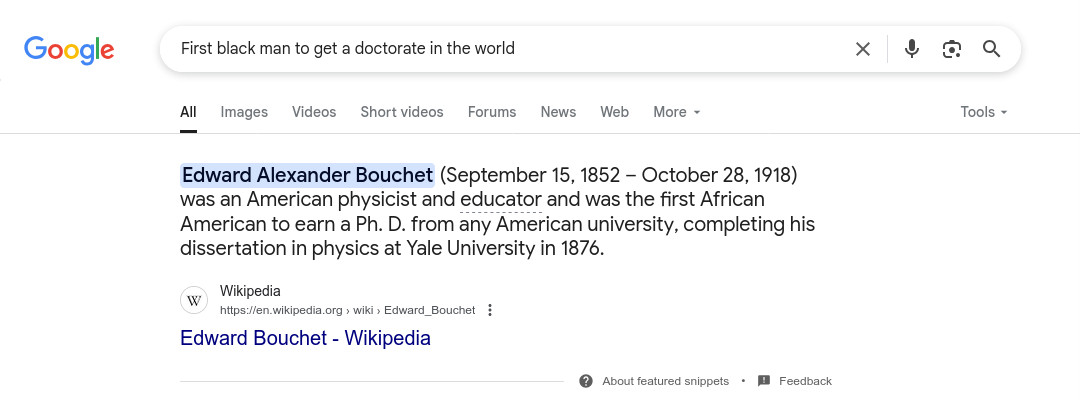This screenshot has width=1080, height=400.
Task: Open the News tab
Action: coord(558,112)
